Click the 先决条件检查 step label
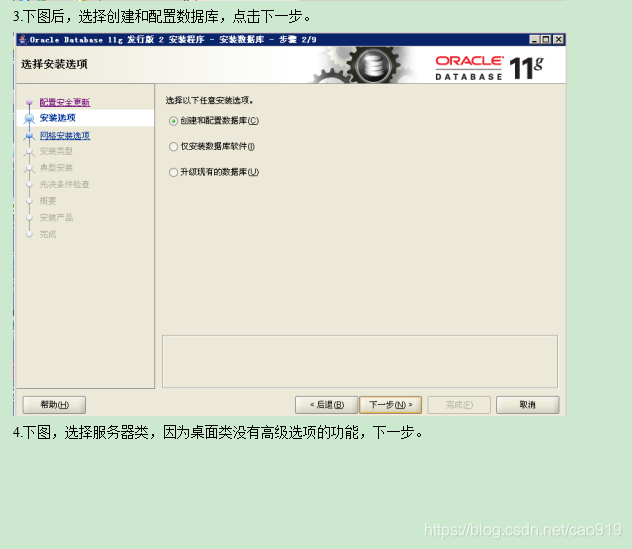This screenshot has height=549, width=632. 64,185
